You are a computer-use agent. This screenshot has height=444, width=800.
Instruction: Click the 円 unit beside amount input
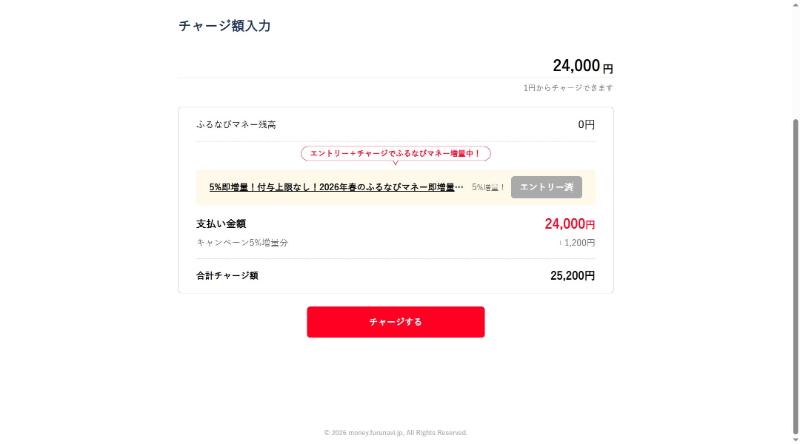(608, 69)
